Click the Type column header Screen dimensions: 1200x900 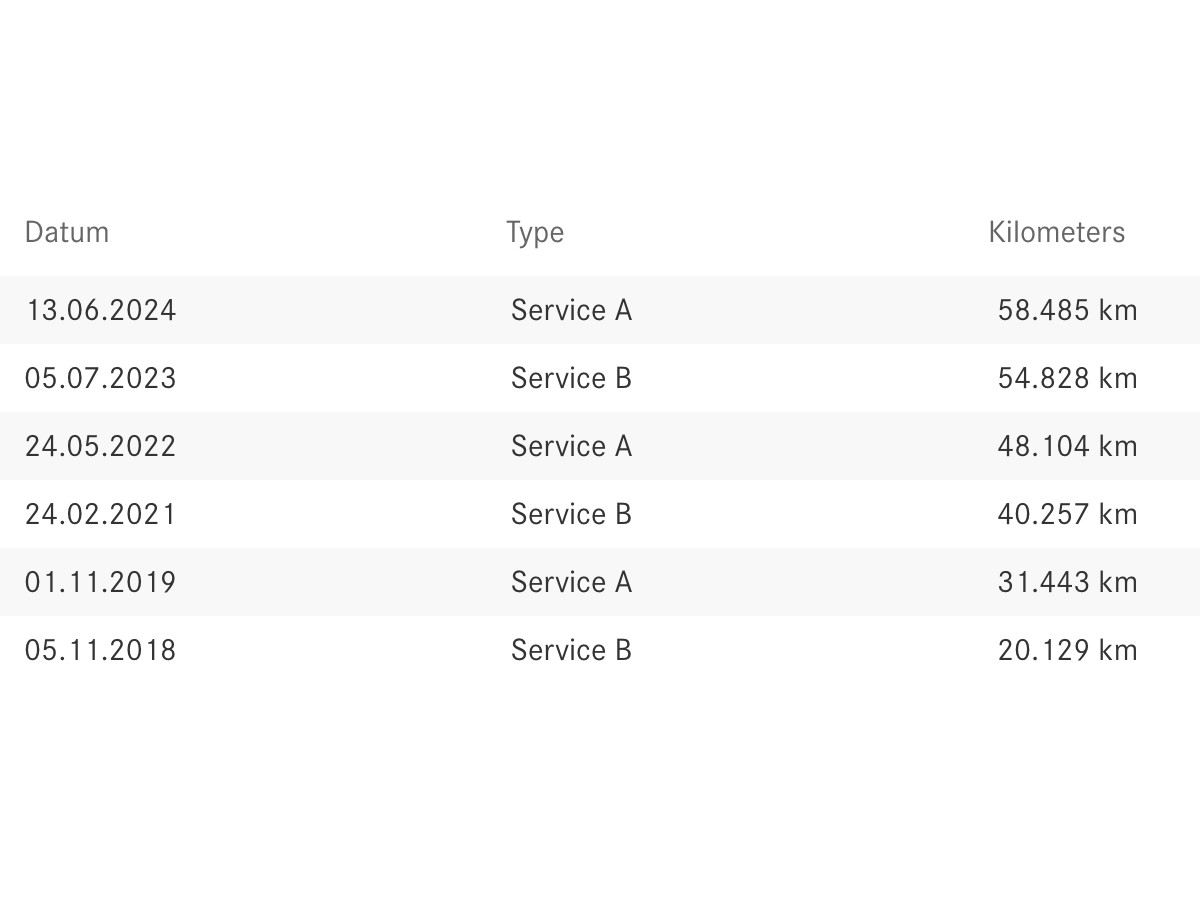point(535,232)
